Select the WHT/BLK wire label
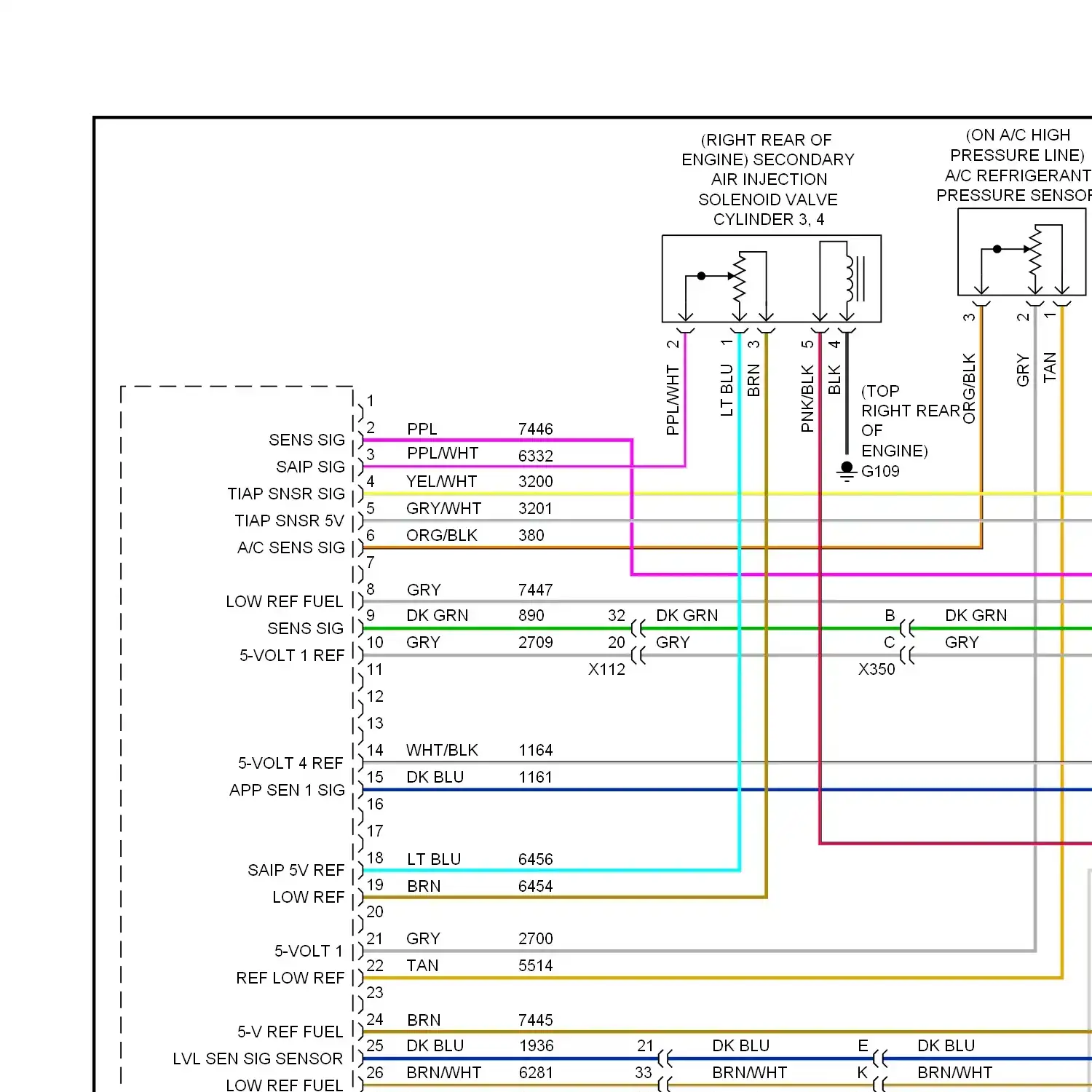The height and width of the screenshot is (1092, 1092). pos(442,750)
